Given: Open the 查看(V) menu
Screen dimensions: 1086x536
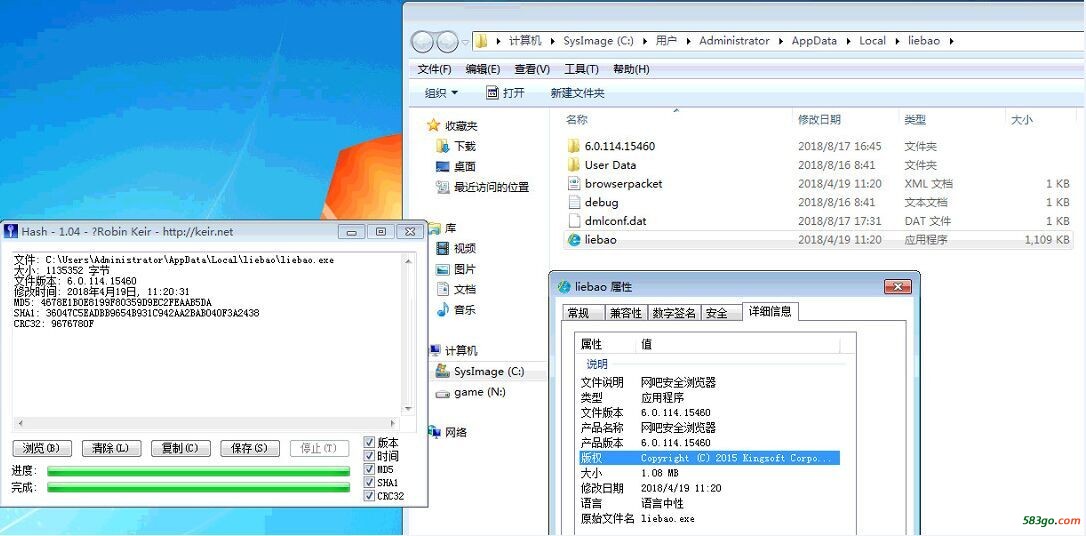Looking at the screenshot, I should point(532,69).
